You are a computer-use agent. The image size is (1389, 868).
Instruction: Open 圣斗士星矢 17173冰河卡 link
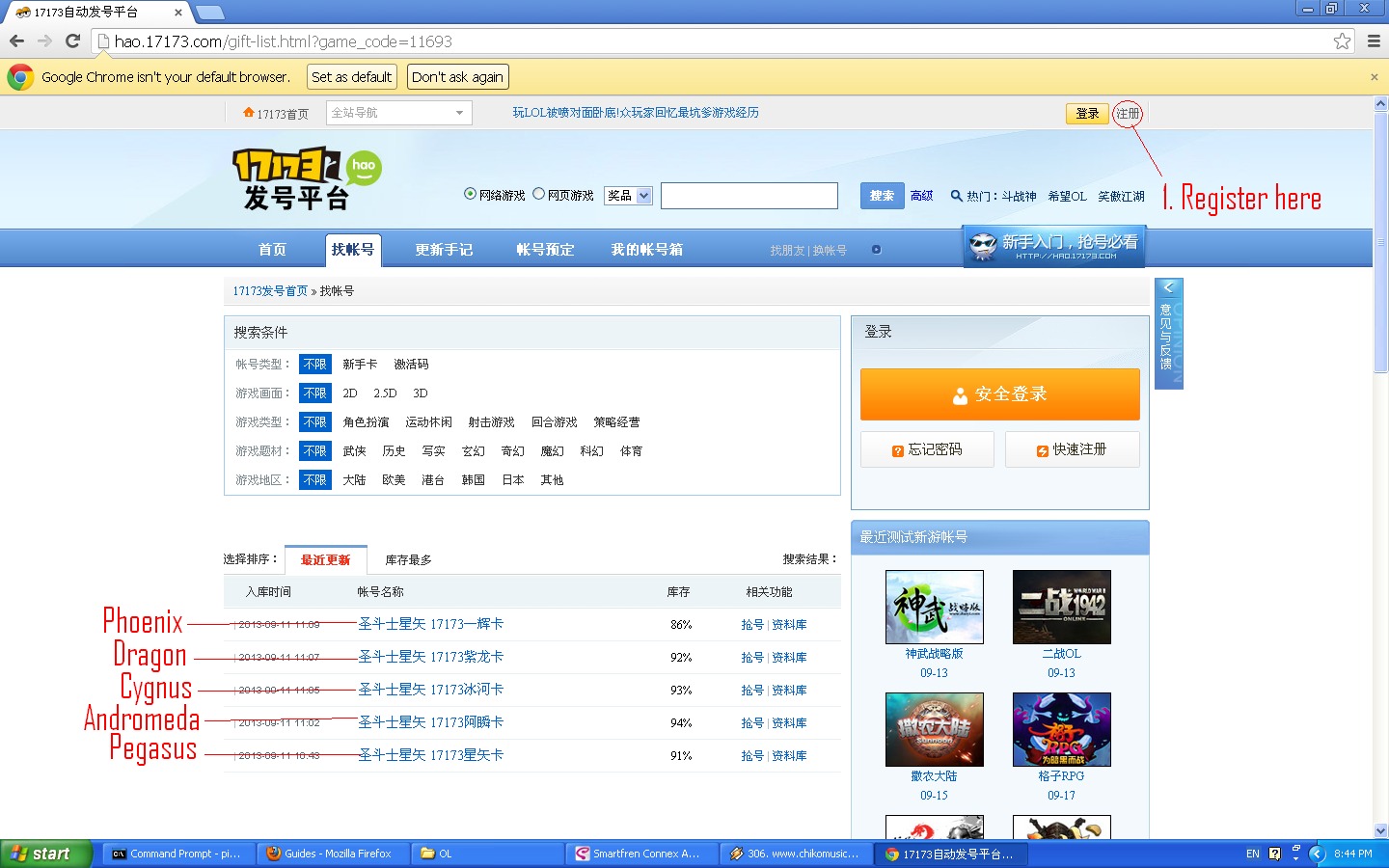[430, 691]
